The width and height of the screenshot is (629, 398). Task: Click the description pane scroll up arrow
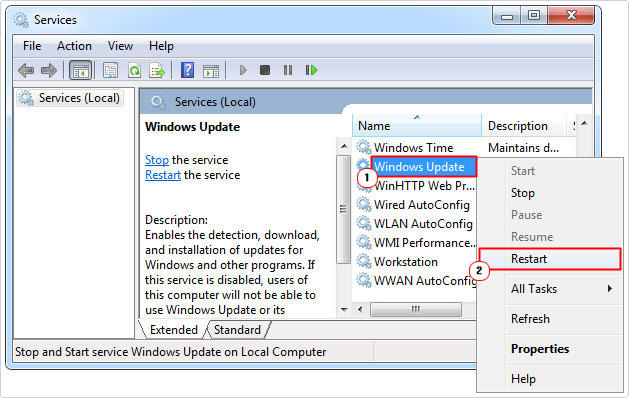point(344,146)
